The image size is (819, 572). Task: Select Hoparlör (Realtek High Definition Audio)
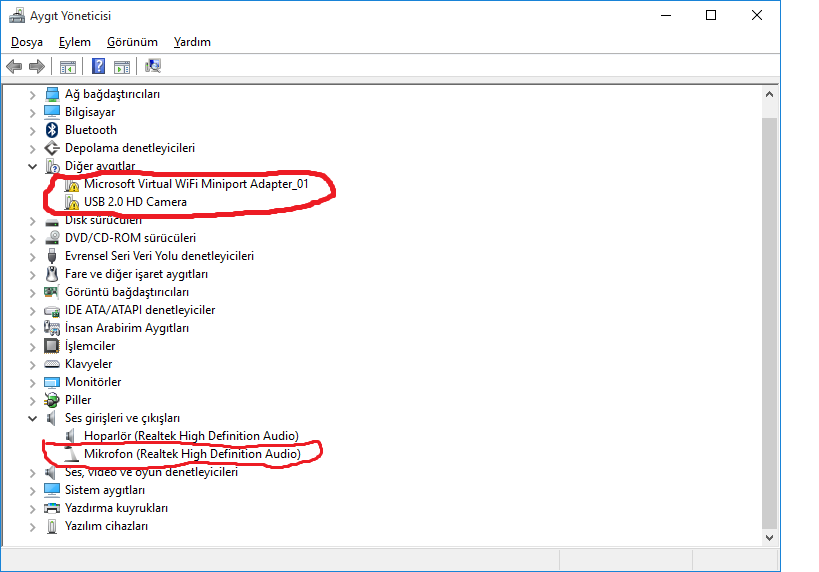[x=191, y=436]
